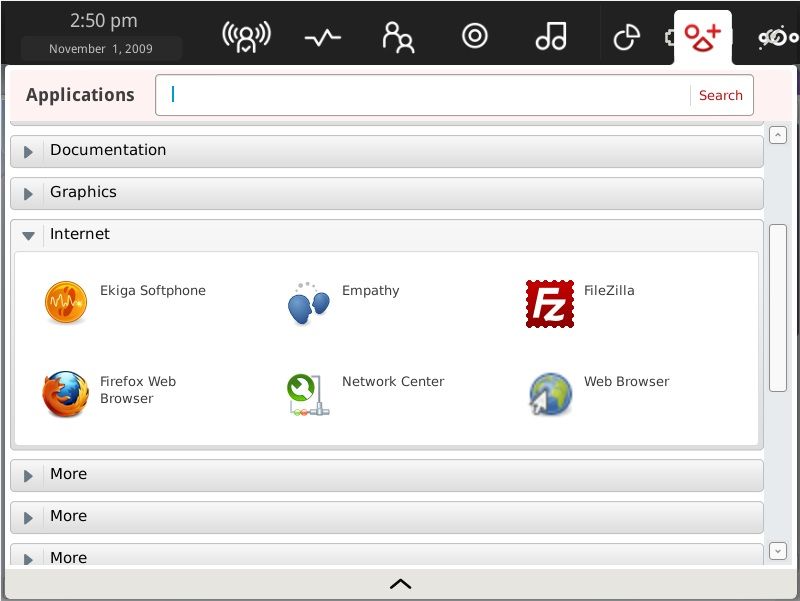Click the Search button
The height and width of the screenshot is (601, 800).
[720, 95]
